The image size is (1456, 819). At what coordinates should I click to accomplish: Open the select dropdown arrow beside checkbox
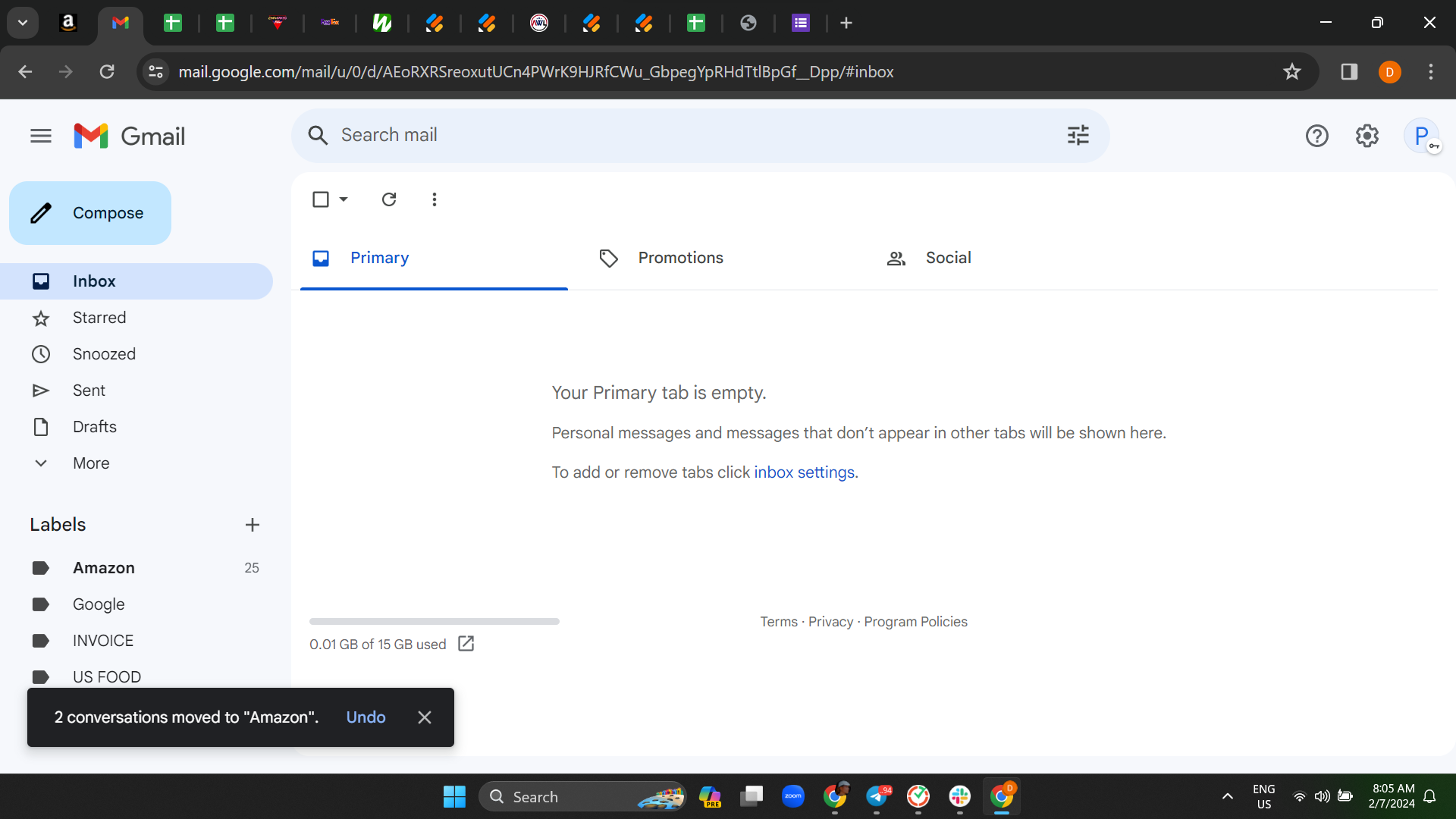[x=344, y=199]
